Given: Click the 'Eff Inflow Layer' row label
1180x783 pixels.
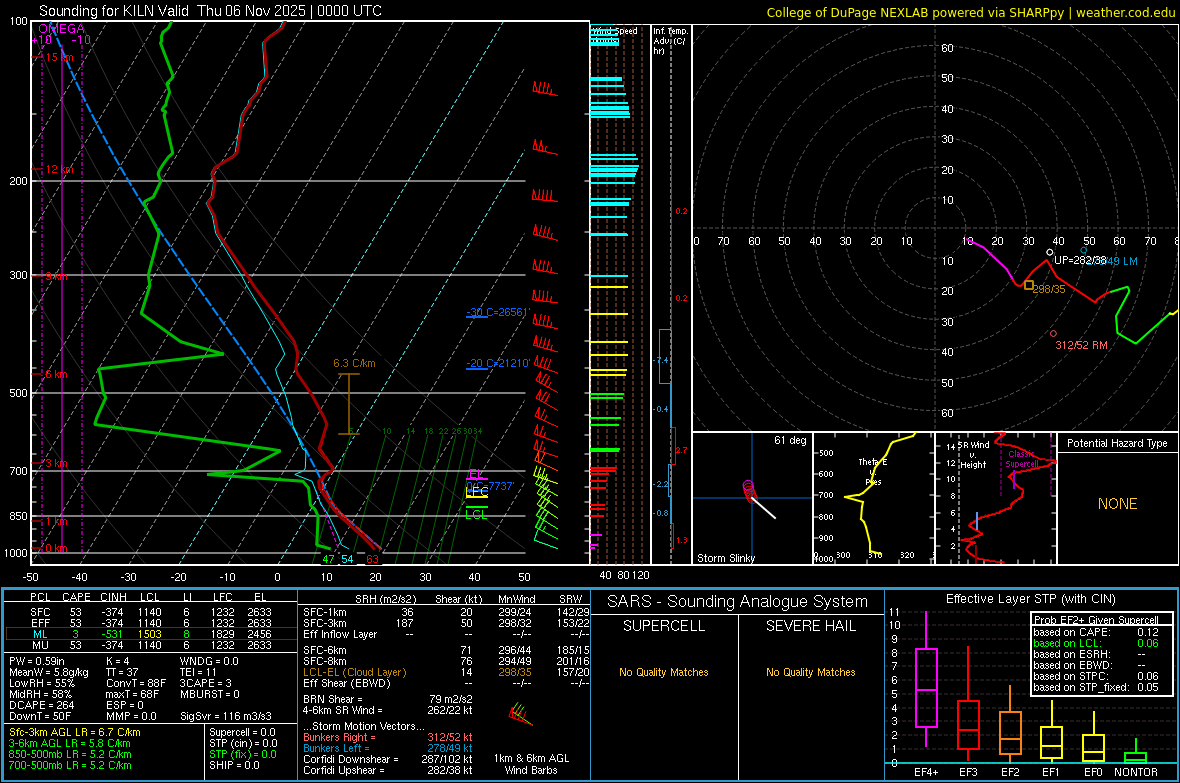Looking at the screenshot, I should 339,634.
